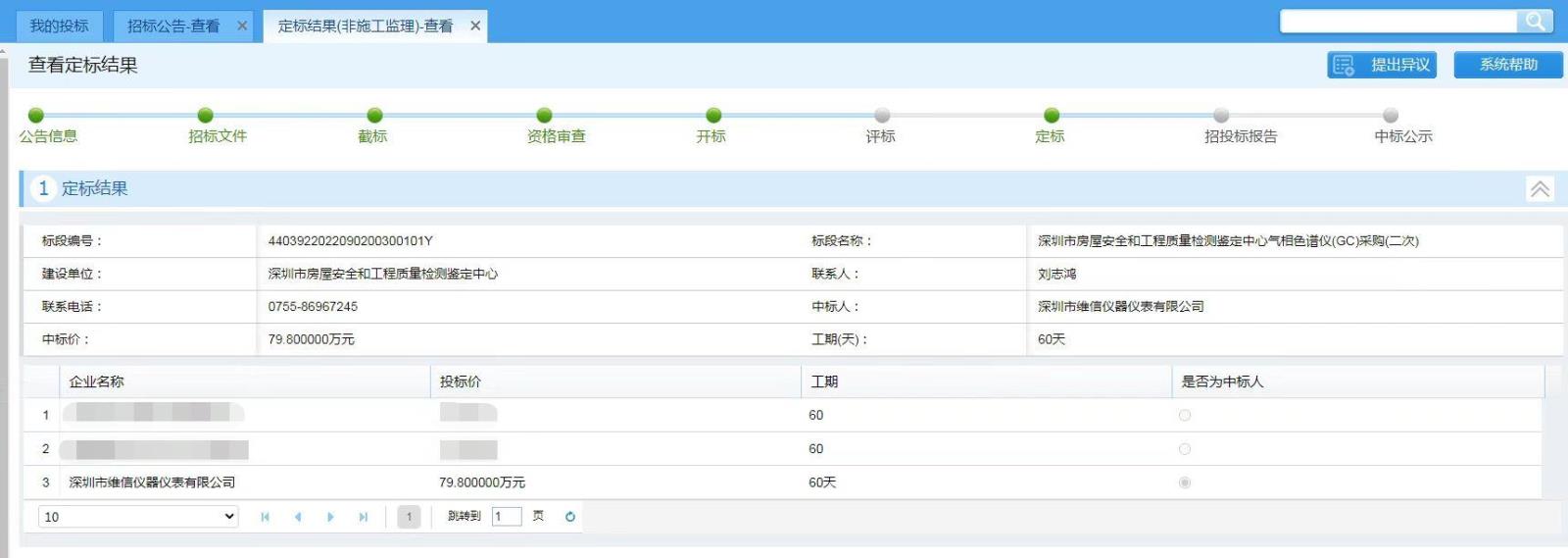The width and height of the screenshot is (1568, 558).
Task: Click the top search input box
Action: [x=1398, y=22]
